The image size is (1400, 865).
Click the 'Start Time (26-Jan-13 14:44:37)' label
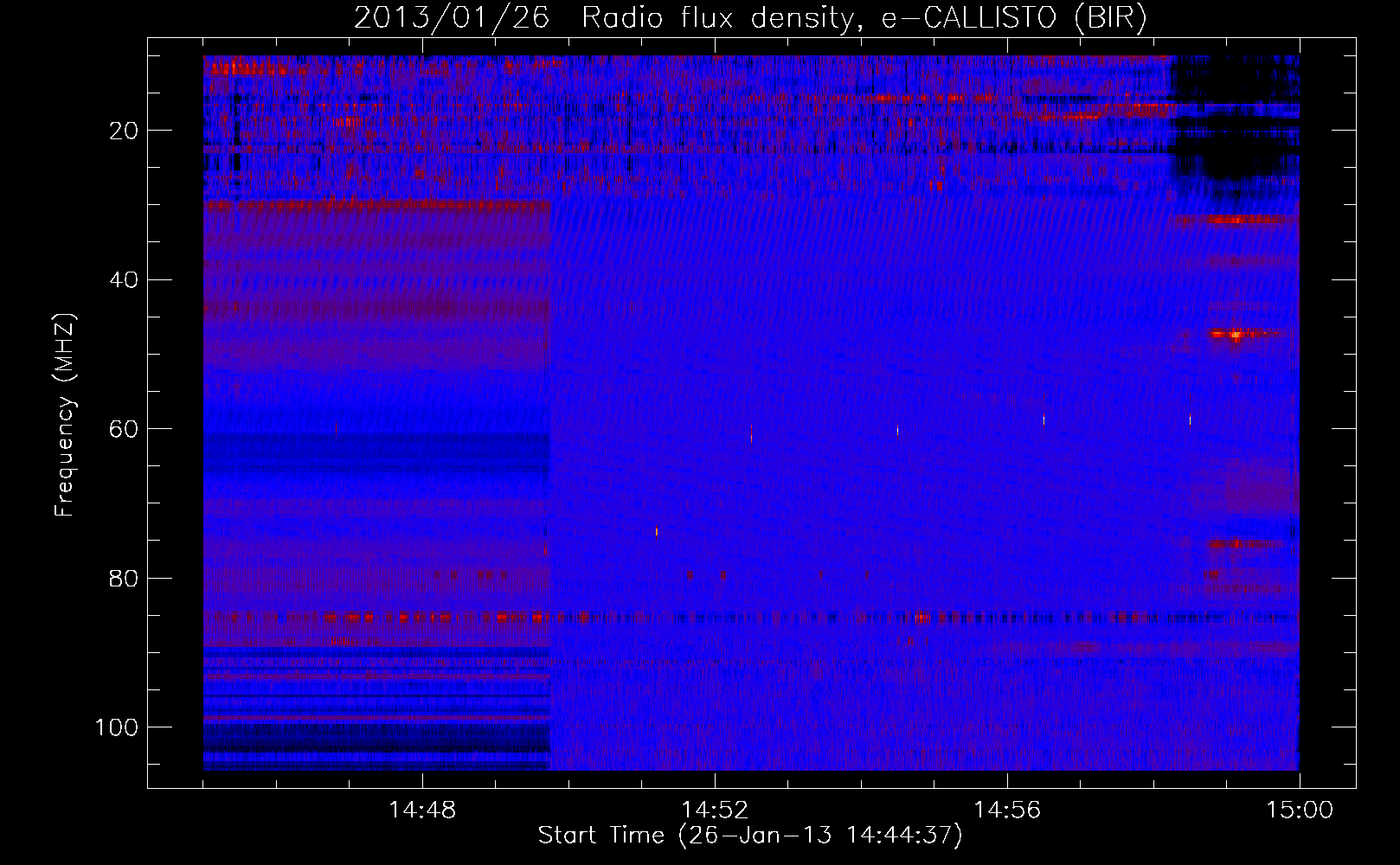(x=750, y=836)
